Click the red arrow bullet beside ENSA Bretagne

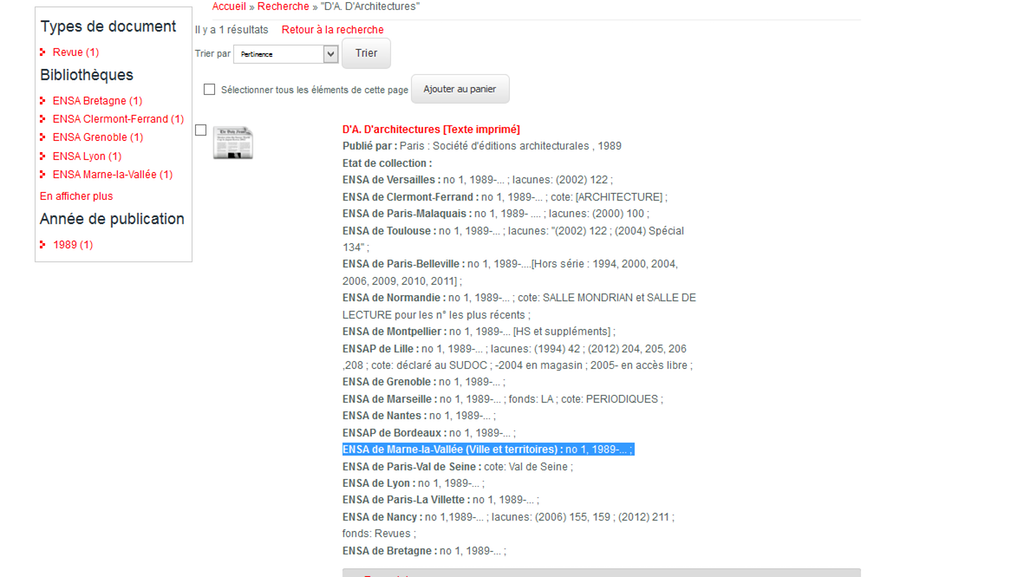[42, 101]
